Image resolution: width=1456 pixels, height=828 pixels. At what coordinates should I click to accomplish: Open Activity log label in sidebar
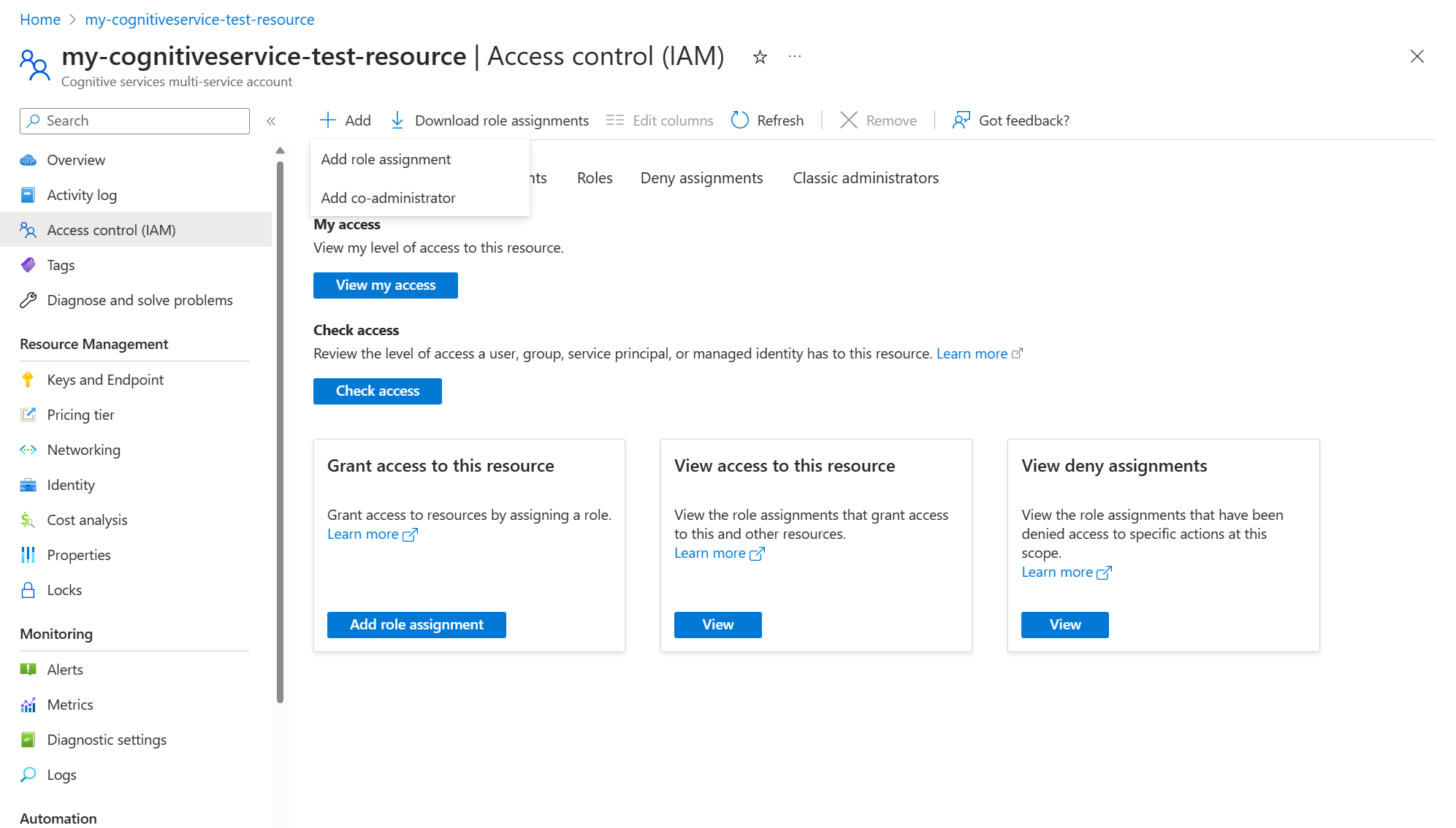(82, 195)
